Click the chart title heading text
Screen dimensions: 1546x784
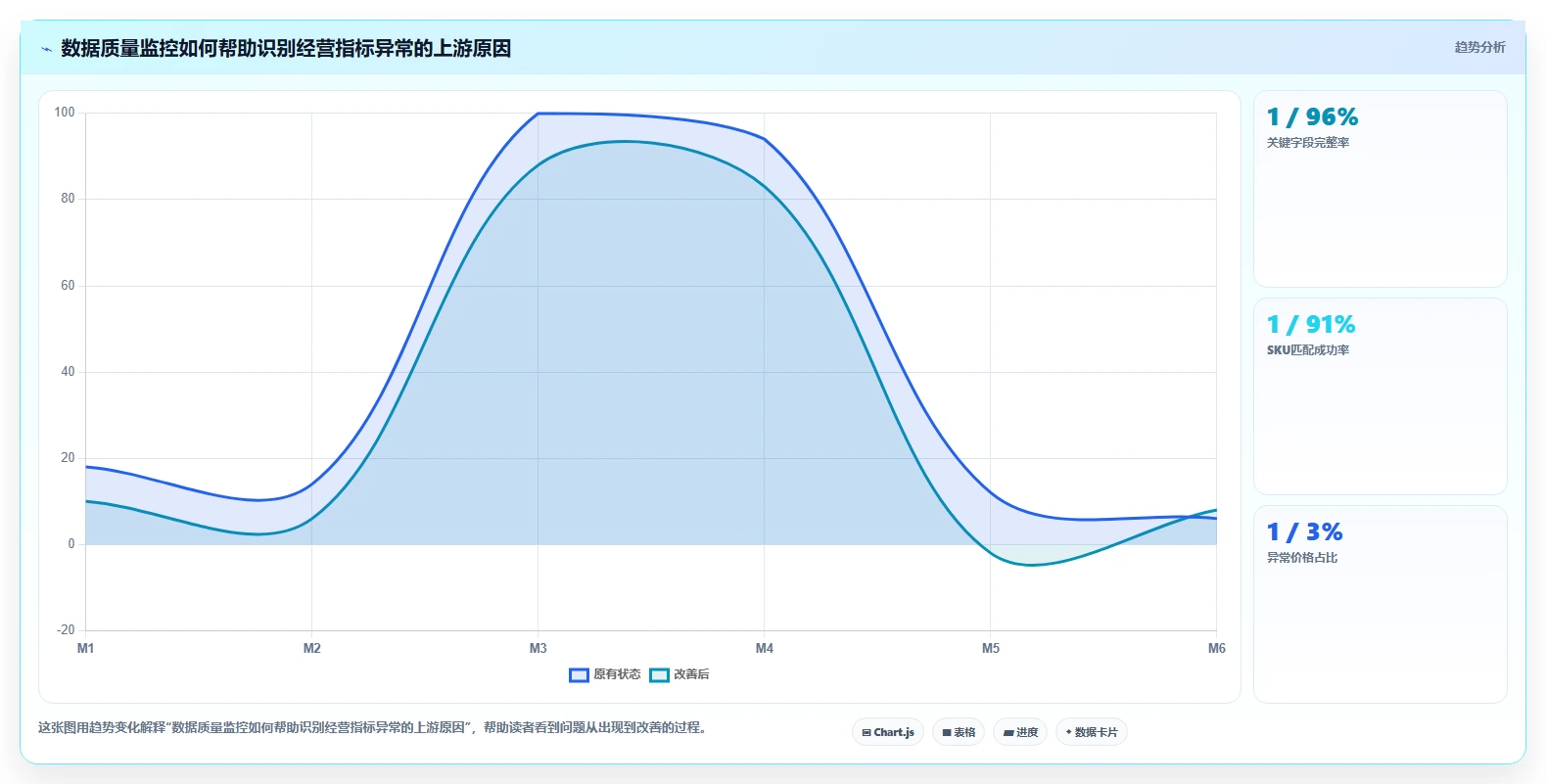286,49
